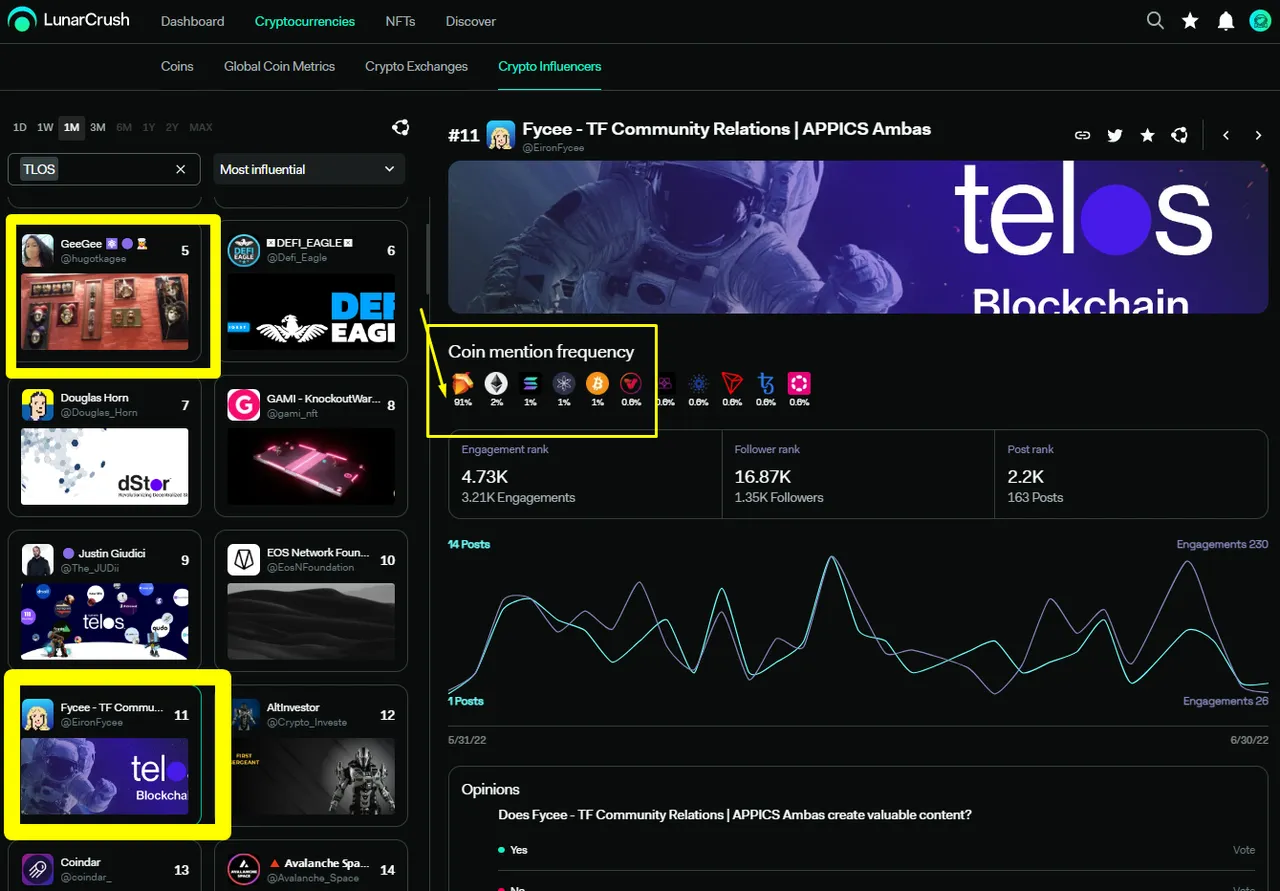Set time range to 3M
This screenshot has width=1280, height=891.
tap(97, 127)
